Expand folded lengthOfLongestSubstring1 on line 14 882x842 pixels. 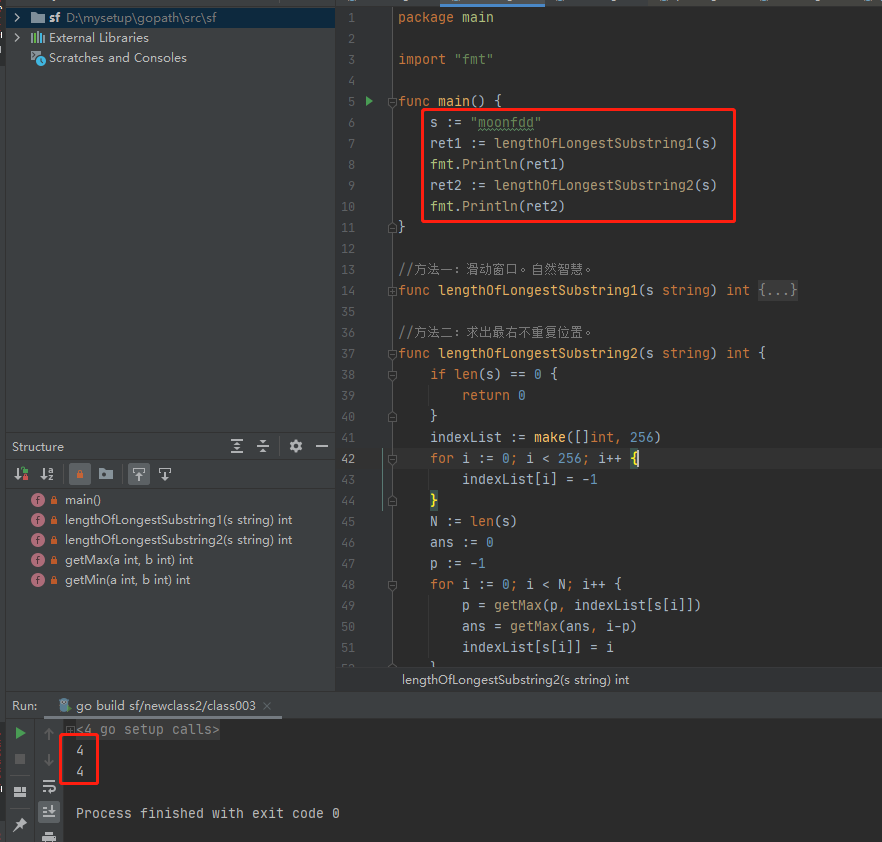392,291
